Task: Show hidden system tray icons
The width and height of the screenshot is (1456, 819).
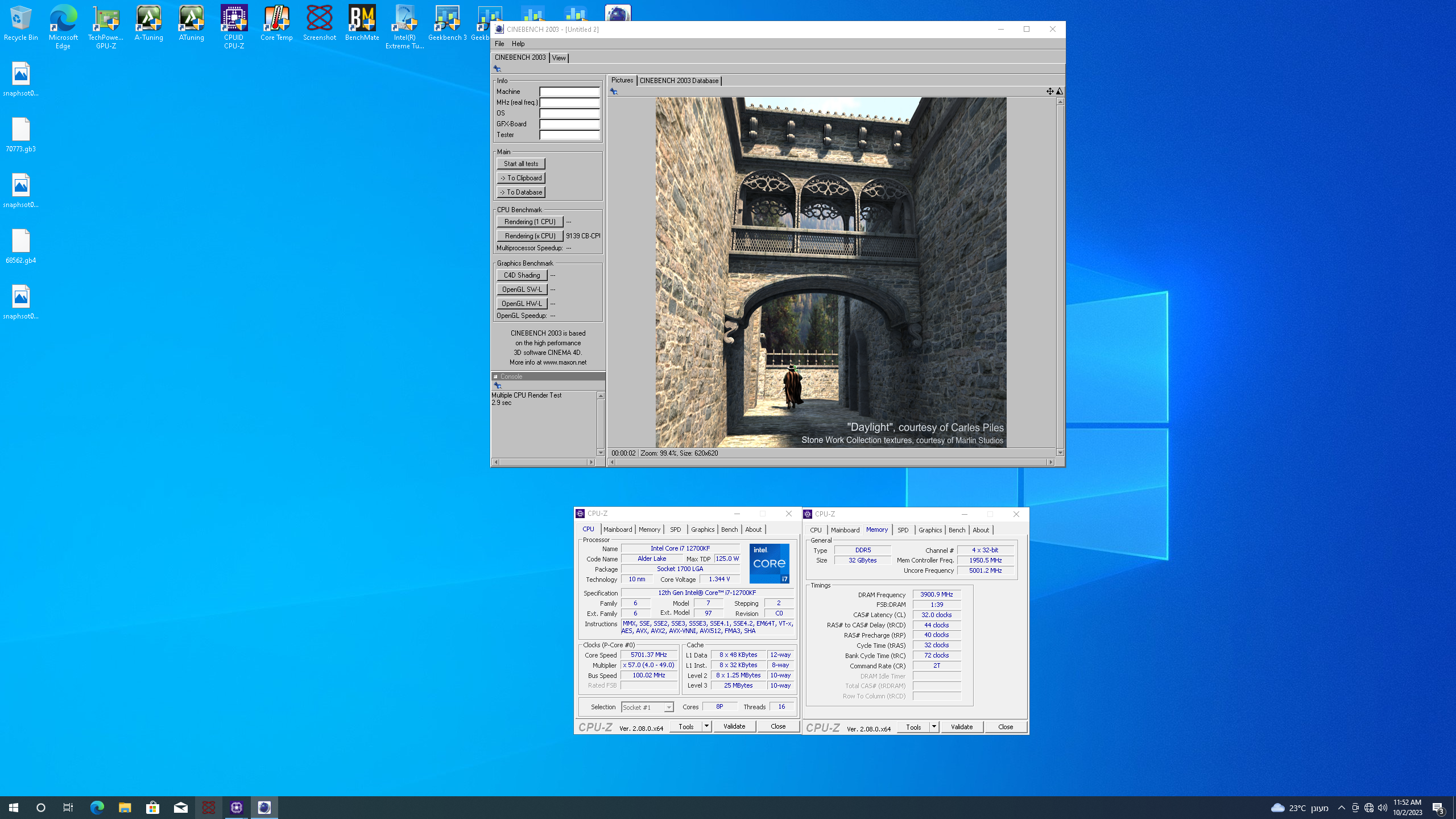Action: click(x=1342, y=808)
